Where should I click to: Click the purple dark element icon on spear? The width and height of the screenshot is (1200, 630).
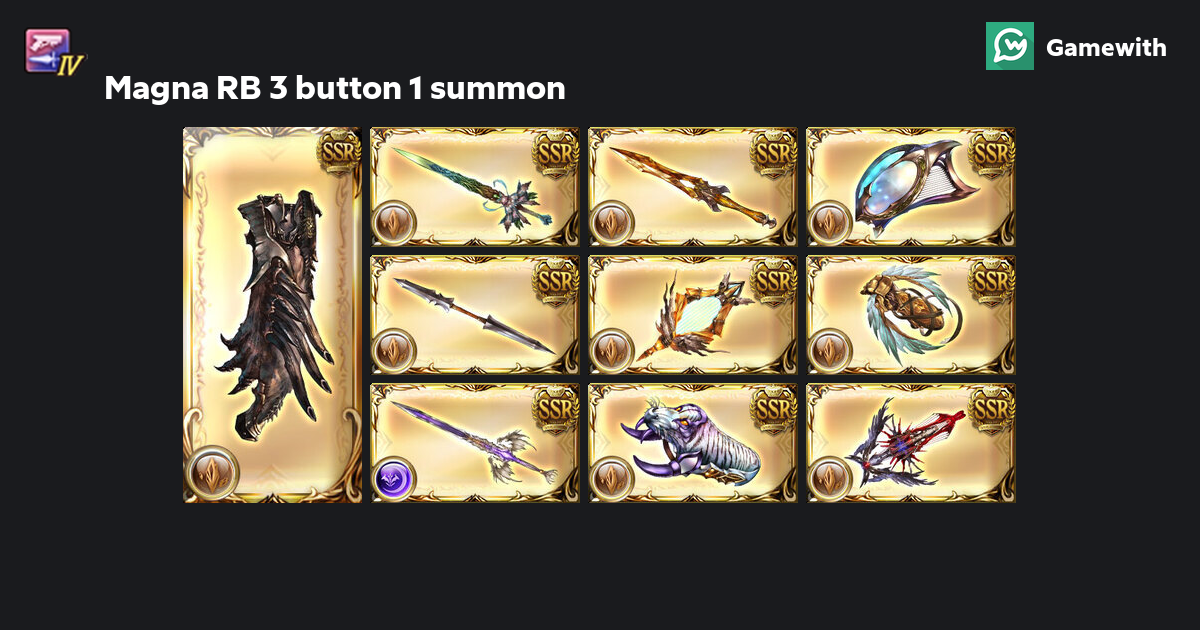click(x=393, y=479)
